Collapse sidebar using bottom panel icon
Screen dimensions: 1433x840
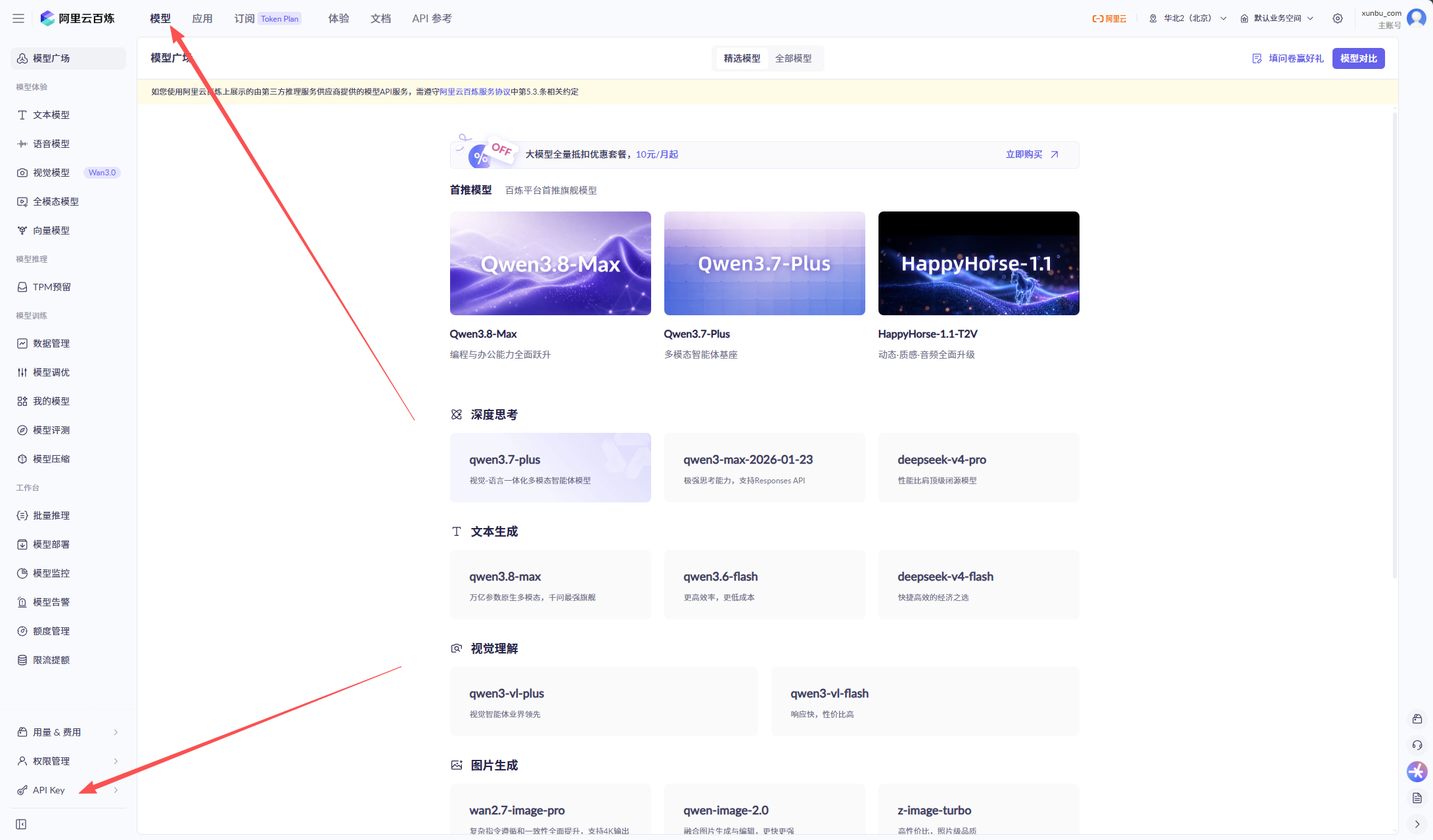point(21,824)
